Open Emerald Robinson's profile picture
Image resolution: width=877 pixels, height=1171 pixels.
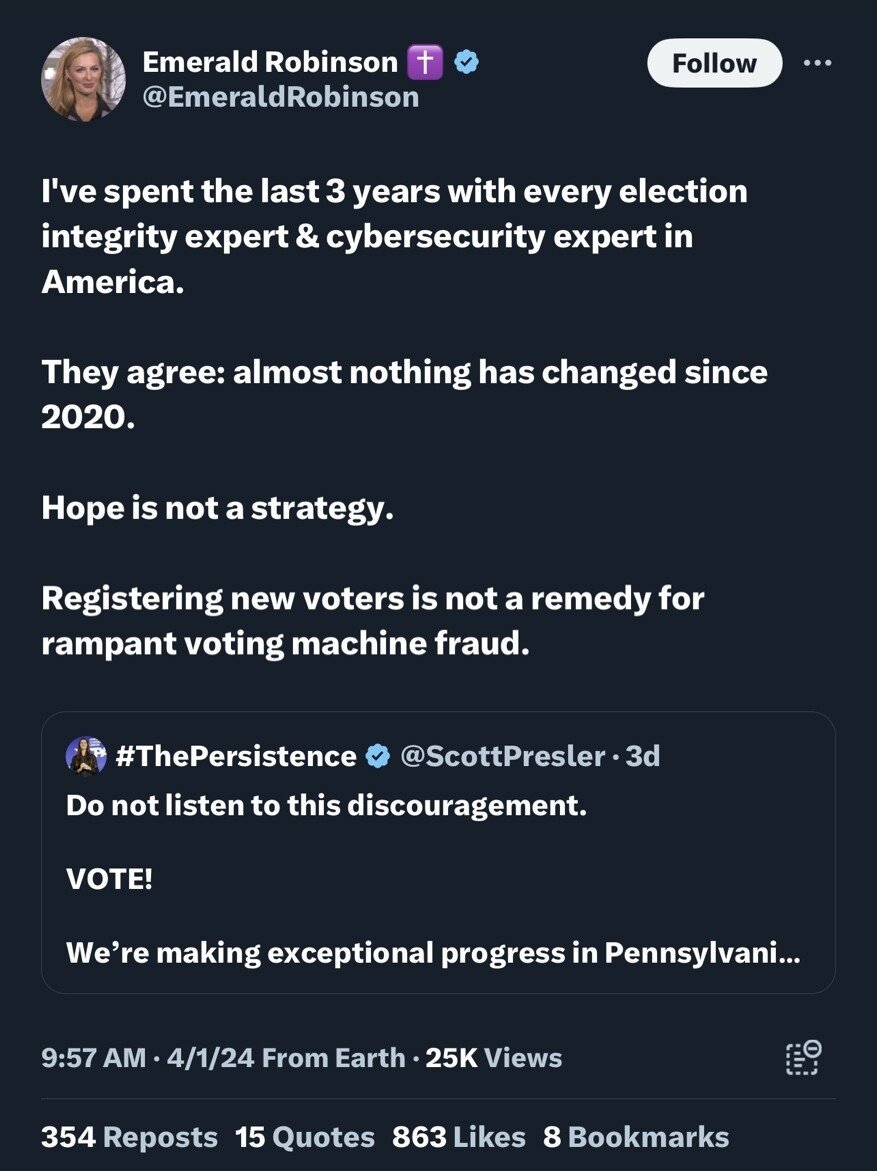point(83,79)
